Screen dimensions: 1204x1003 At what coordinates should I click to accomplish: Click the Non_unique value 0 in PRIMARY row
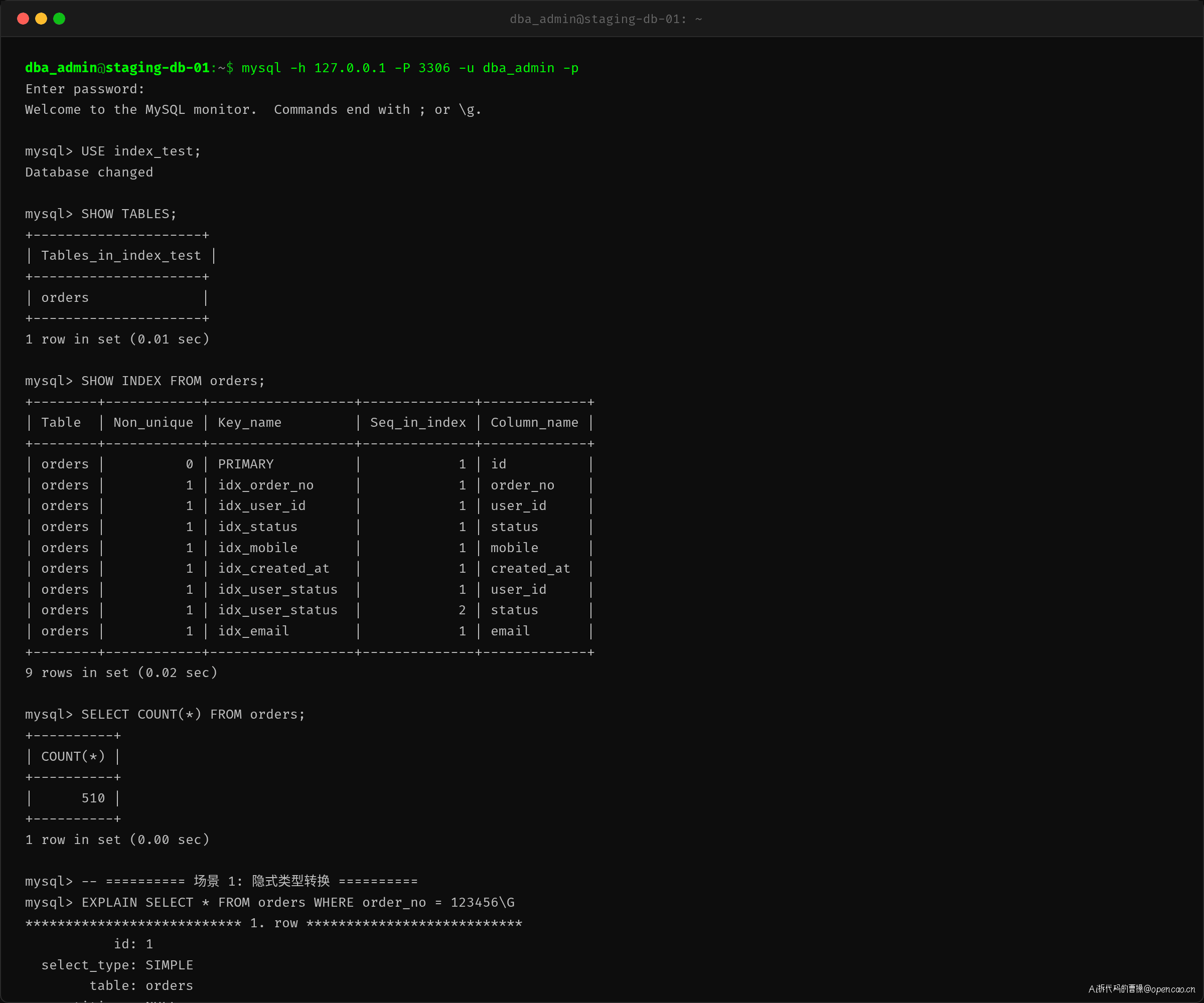(x=189, y=464)
